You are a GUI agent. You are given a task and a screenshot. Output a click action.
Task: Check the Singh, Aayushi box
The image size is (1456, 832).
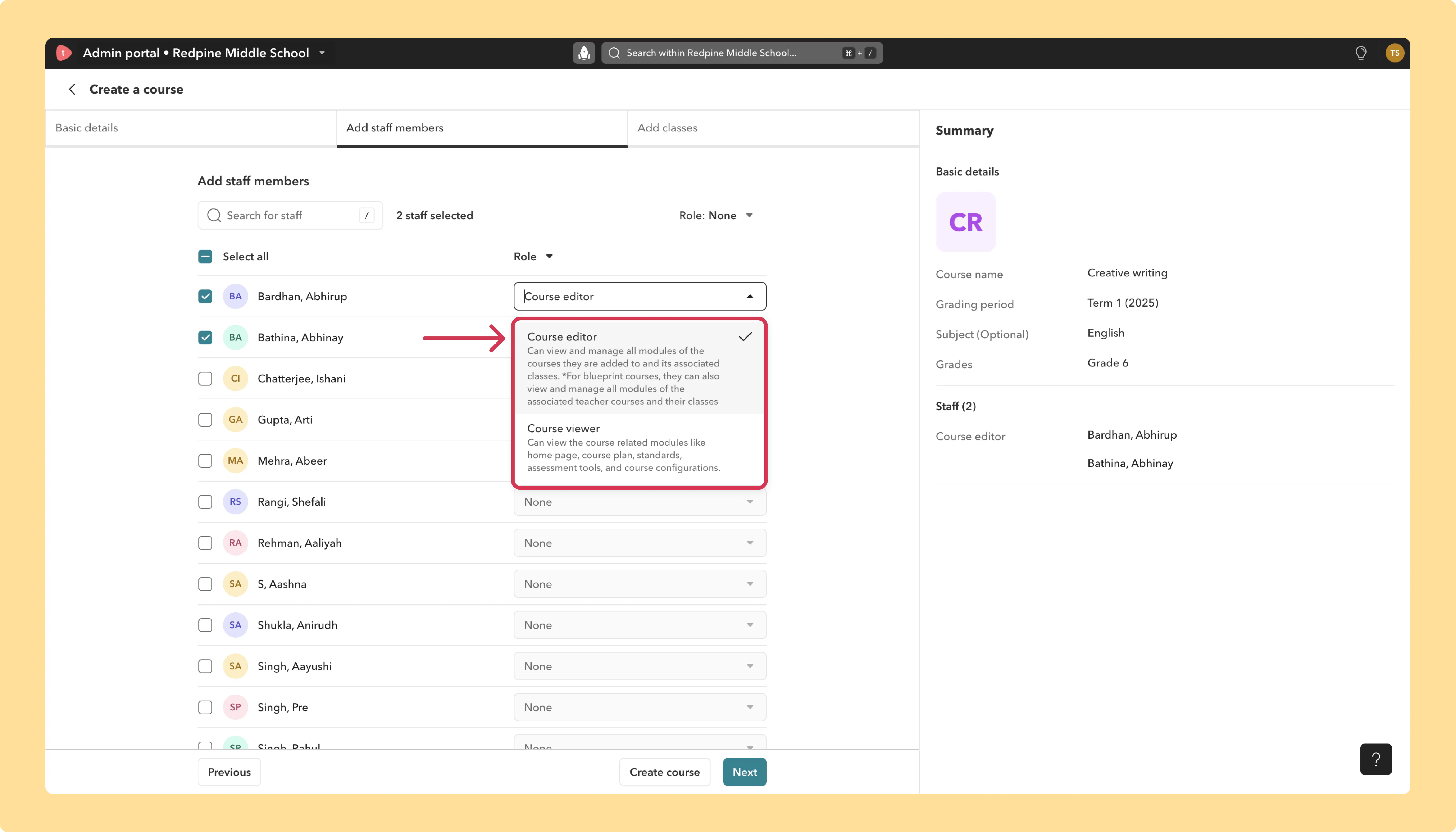(205, 666)
